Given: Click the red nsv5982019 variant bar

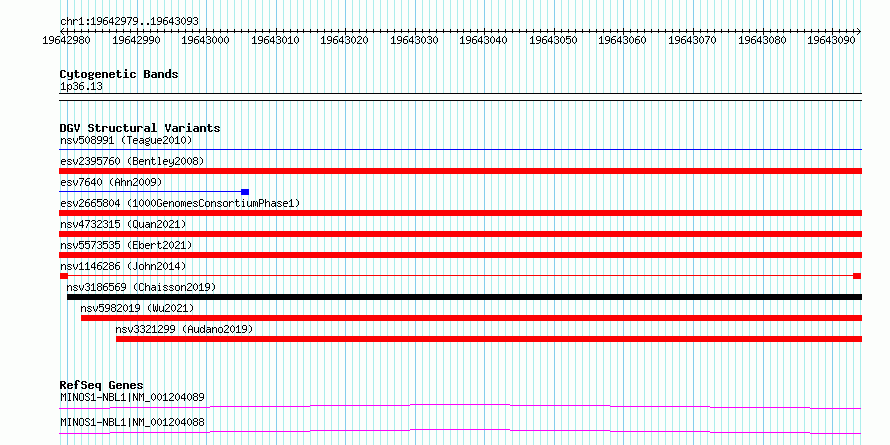Looking at the screenshot, I should coord(471,318).
